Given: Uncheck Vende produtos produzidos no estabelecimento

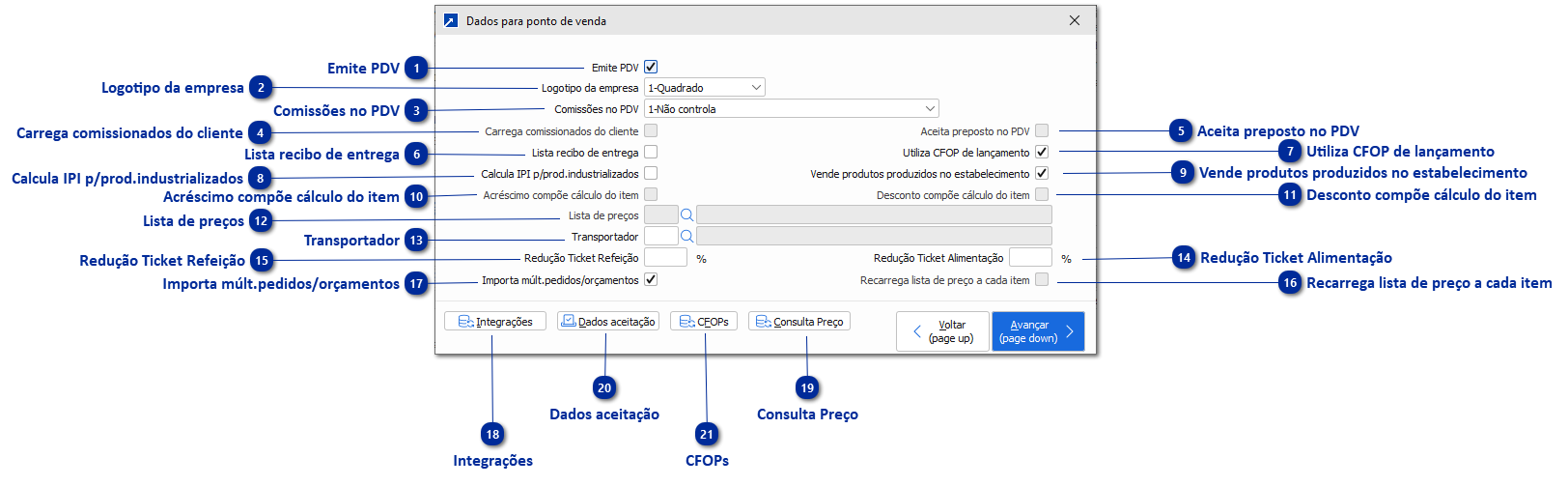Looking at the screenshot, I should pos(1042,173).
